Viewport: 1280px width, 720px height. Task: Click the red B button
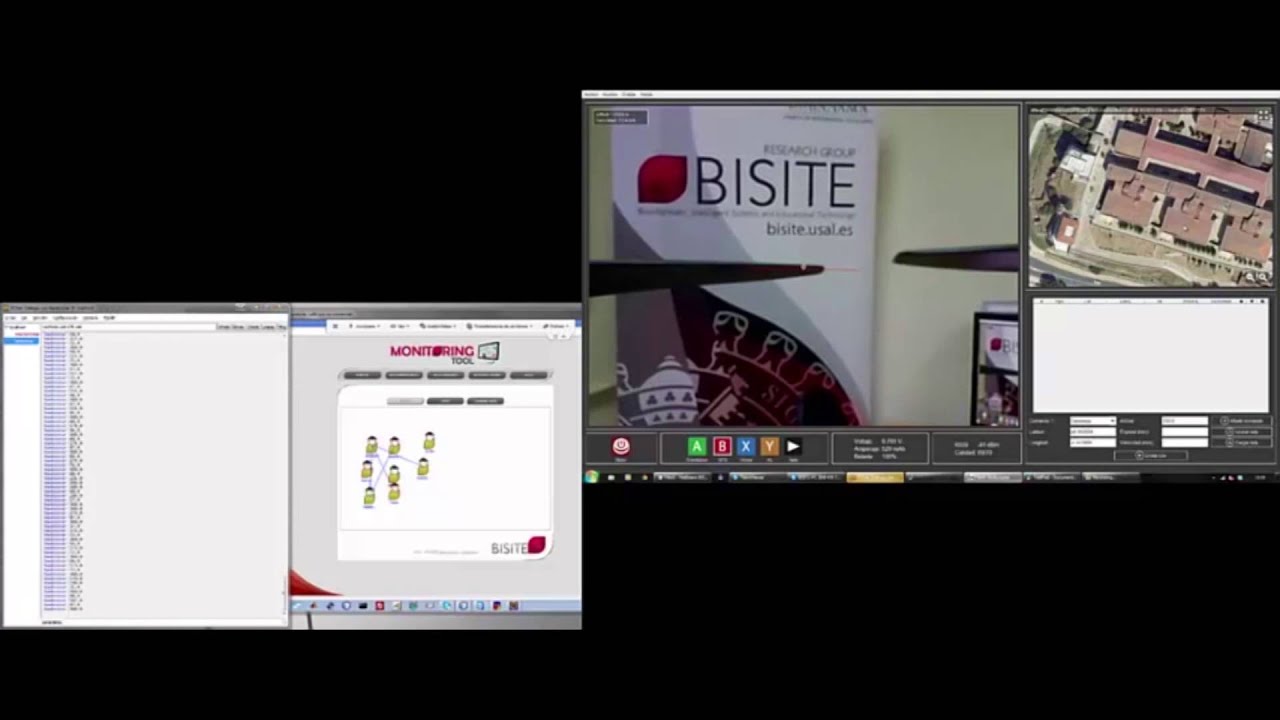click(x=722, y=446)
